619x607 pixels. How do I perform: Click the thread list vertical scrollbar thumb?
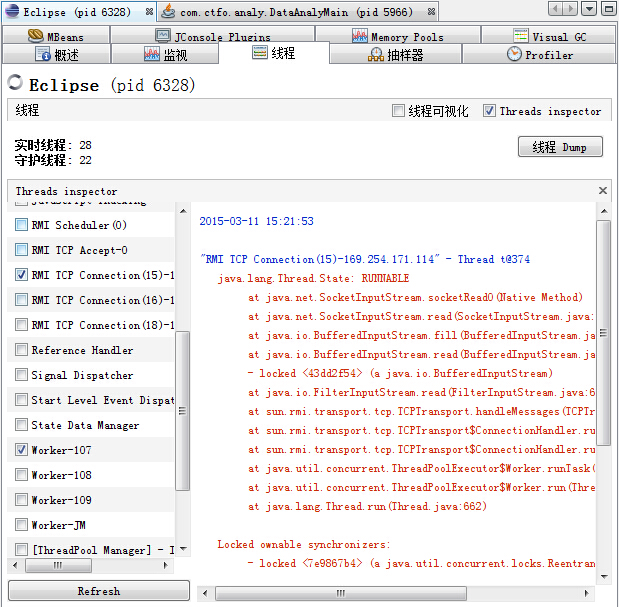click(x=182, y=410)
